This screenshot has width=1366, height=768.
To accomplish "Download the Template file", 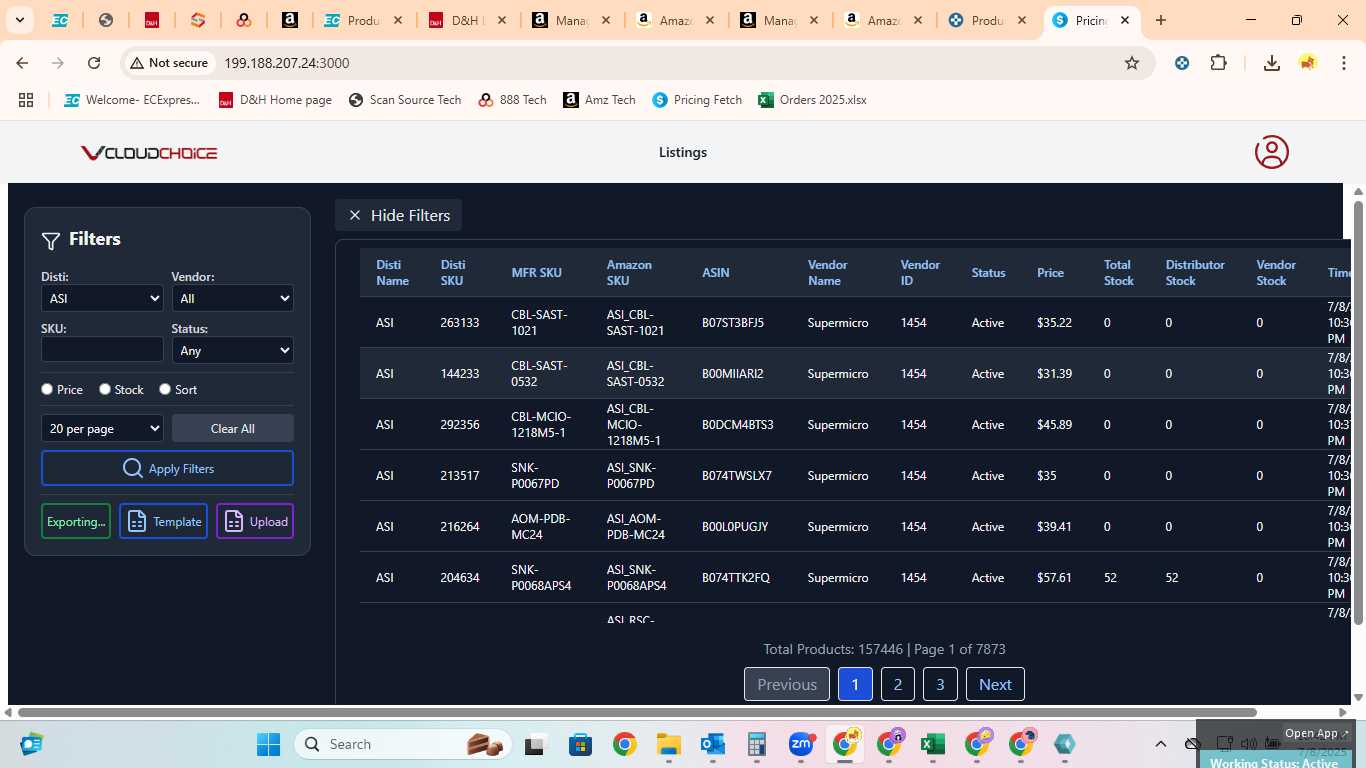I will (163, 521).
